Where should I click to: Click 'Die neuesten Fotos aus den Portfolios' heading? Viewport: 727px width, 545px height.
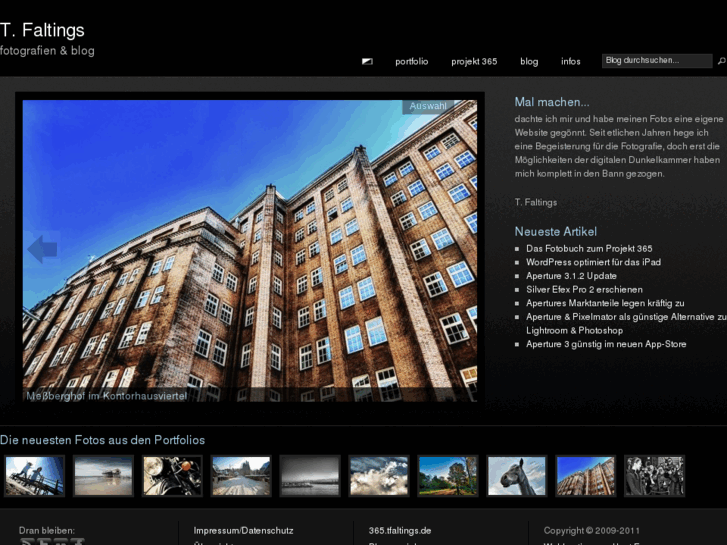(x=102, y=440)
